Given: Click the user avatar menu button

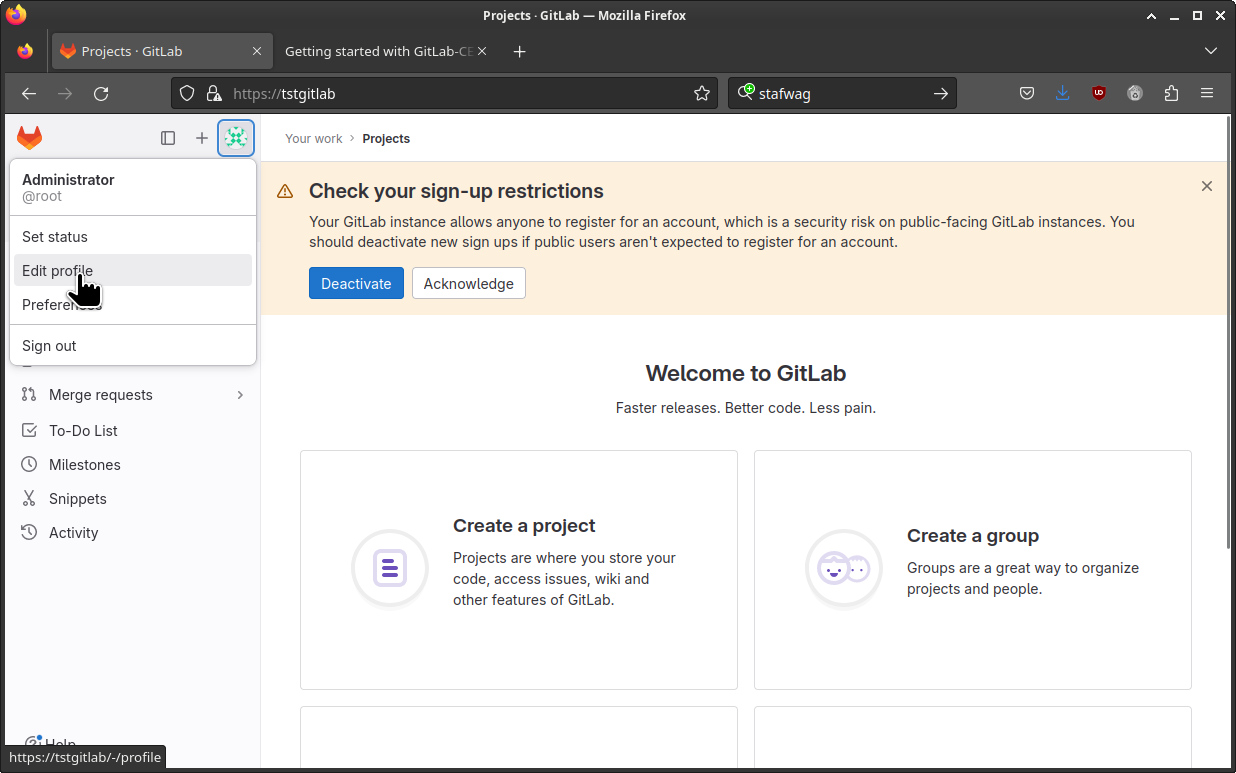Looking at the screenshot, I should tap(236, 138).
